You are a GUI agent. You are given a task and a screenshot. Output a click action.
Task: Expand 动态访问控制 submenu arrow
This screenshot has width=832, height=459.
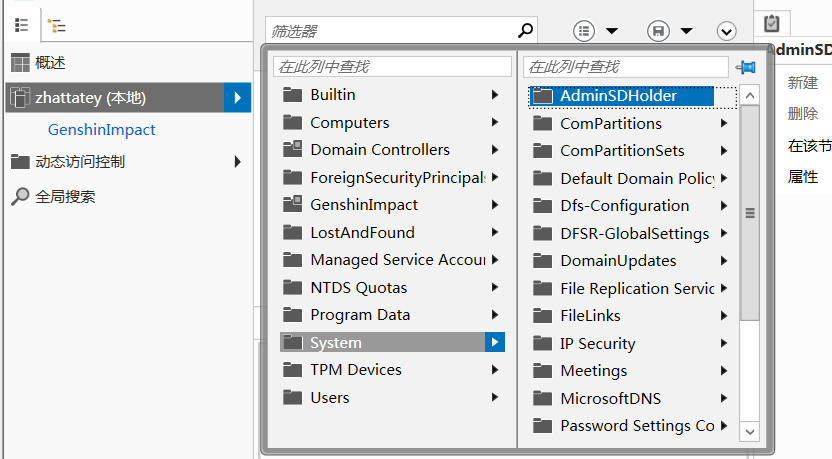pos(237,161)
